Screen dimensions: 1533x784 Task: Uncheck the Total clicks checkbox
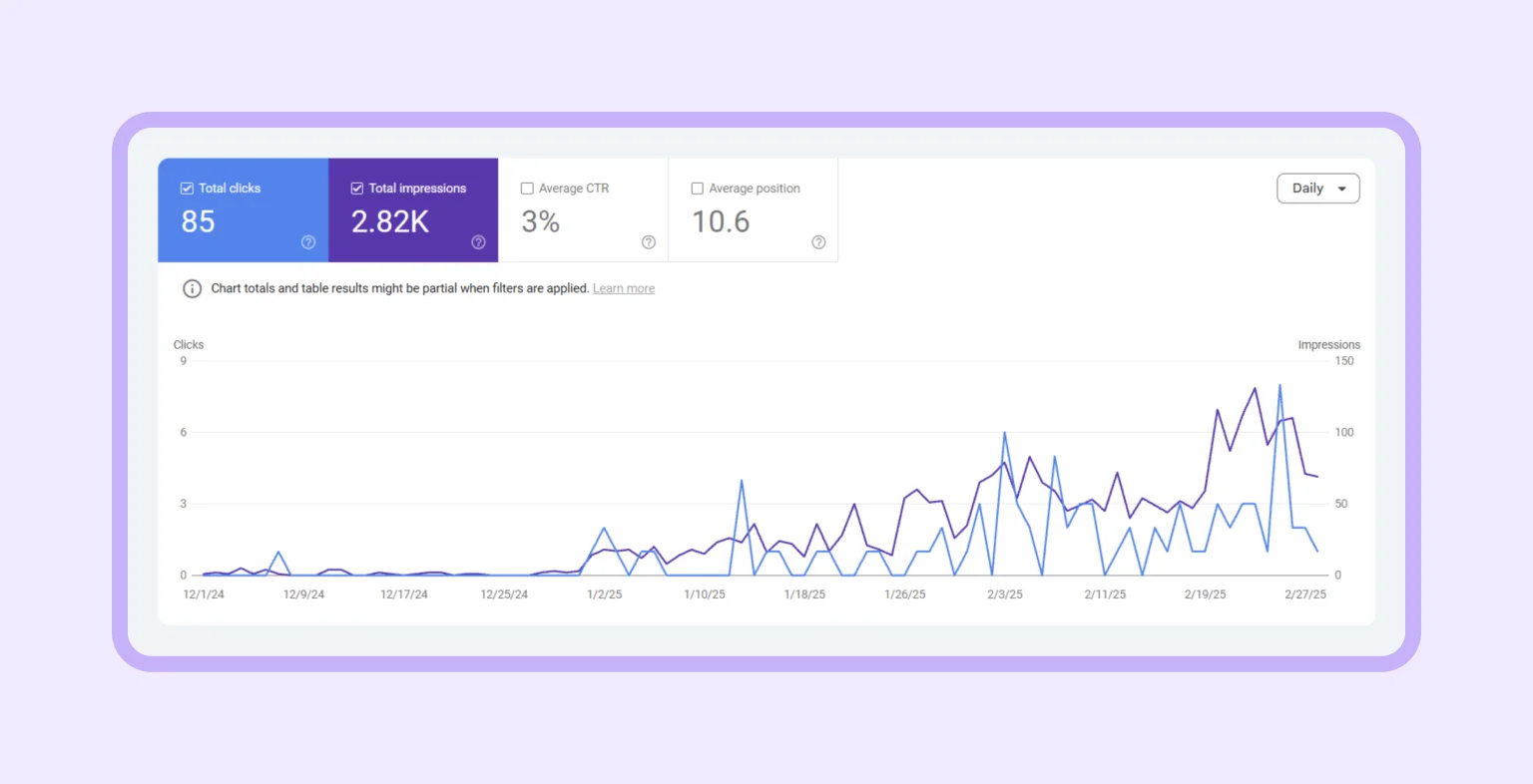click(x=186, y=187)
